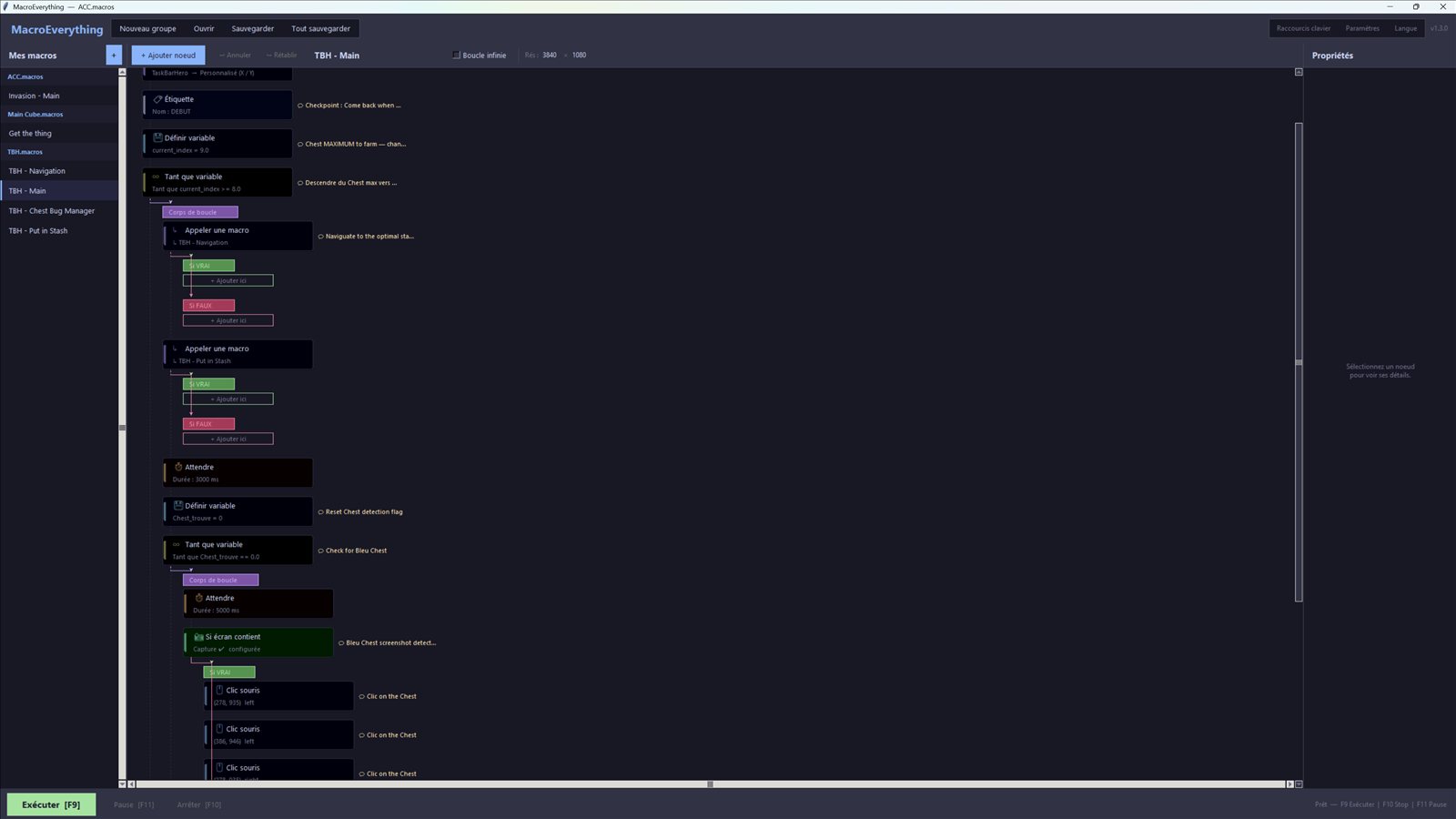This screenshot has height=819, width=1456.
Task: Click the stopwatch icon on the 3000 ms Attendre node
Action: 178,467
